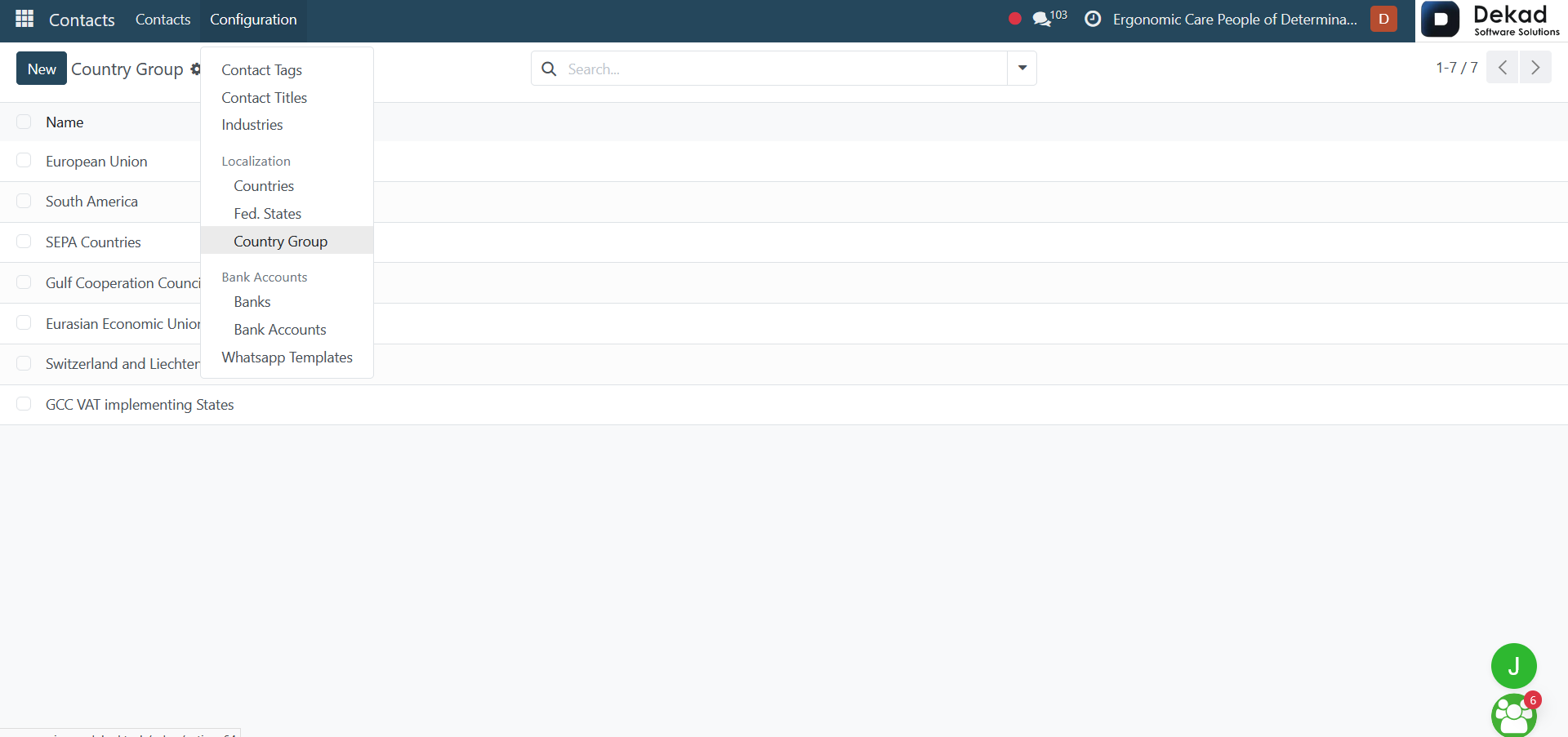Open the green J chat bubble

coord(1513,666)
